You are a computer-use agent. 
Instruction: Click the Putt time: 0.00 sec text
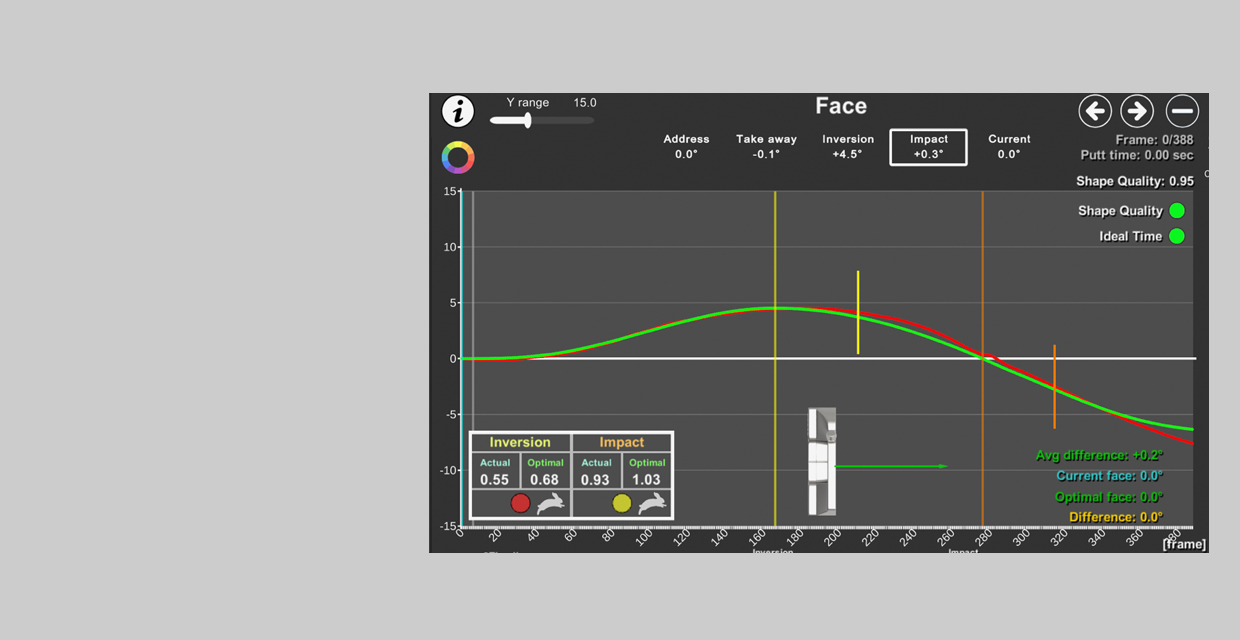pos(1138,155)
